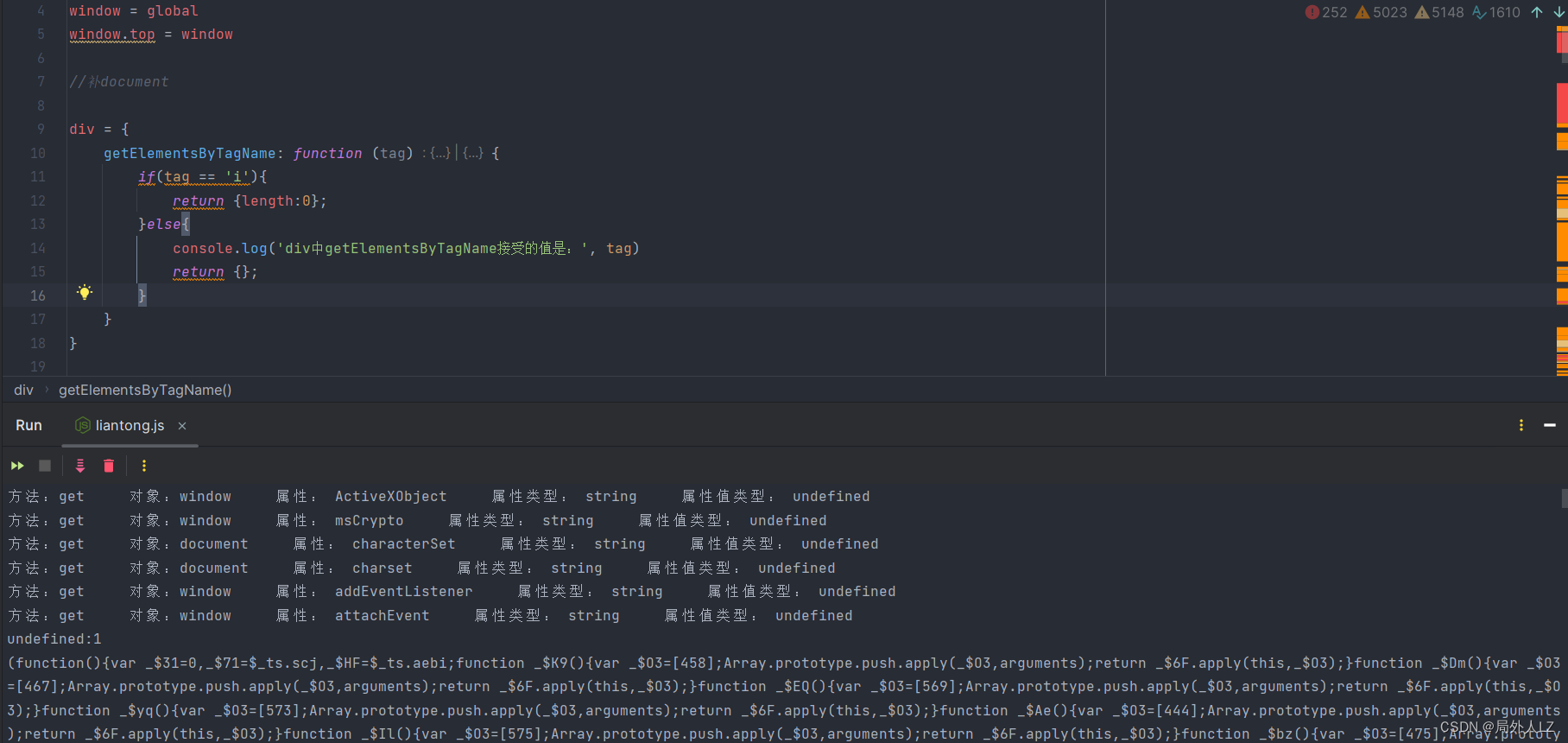Click the div breadcrumb item

tap(23, 390)
